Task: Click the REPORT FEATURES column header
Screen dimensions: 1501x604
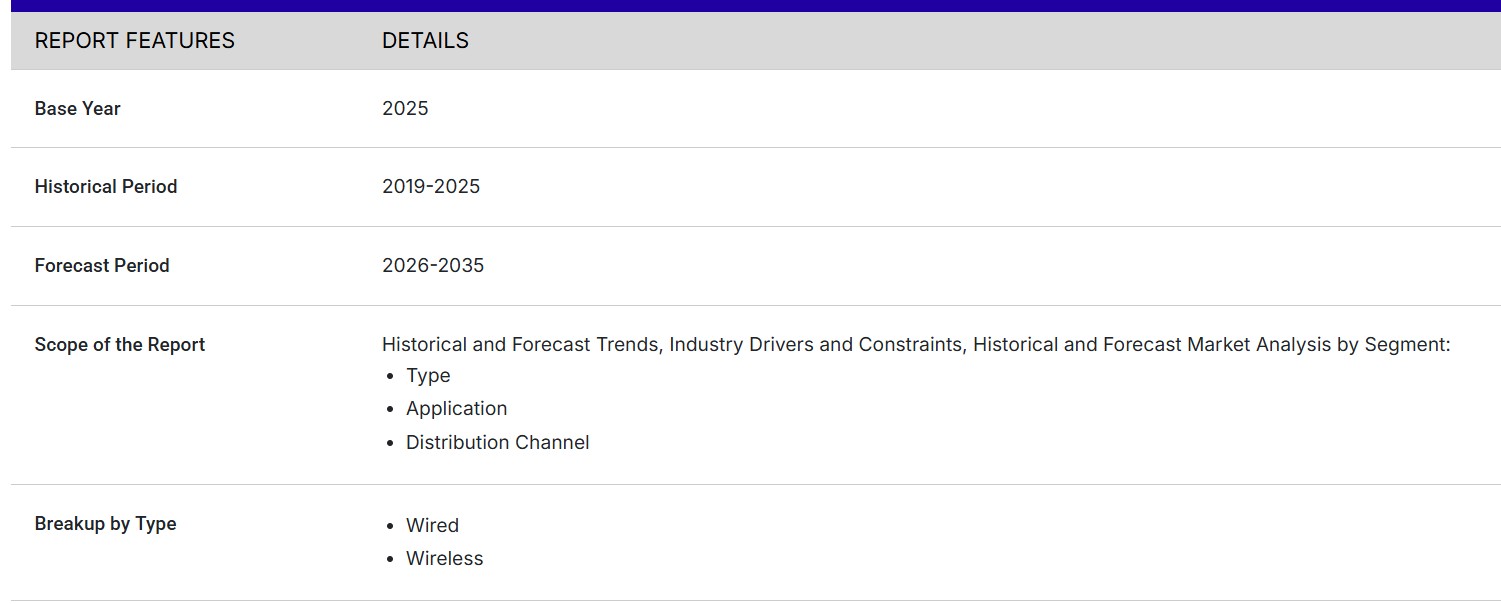Action: pyautogui.click(x=134, y=41)
